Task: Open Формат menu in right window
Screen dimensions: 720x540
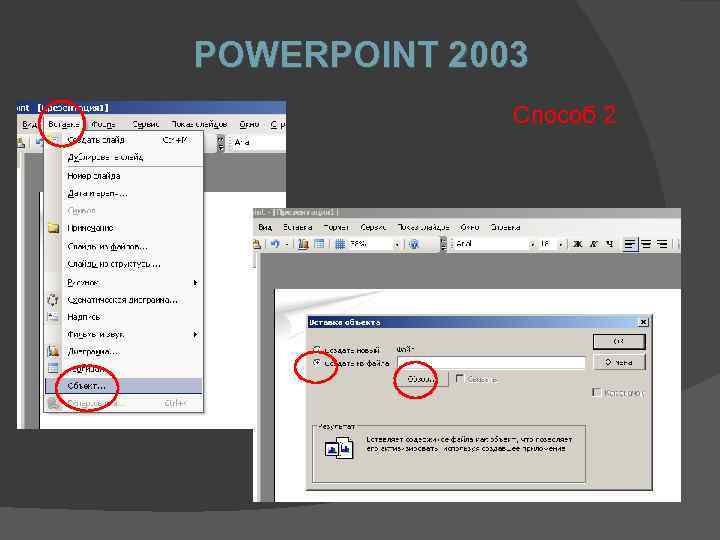Action: (336, 227)
